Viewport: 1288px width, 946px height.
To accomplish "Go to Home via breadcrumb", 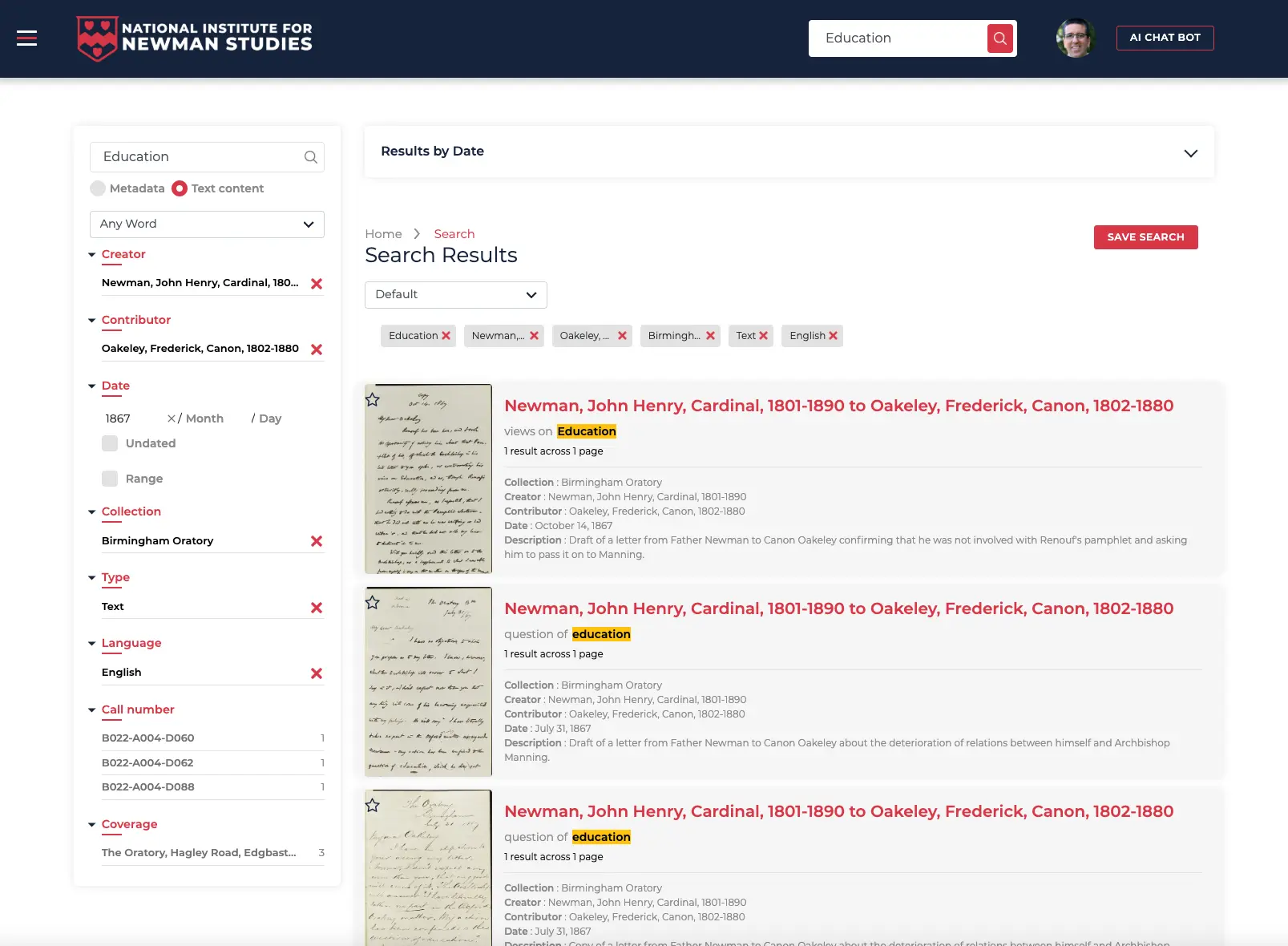I will [383, 233].
